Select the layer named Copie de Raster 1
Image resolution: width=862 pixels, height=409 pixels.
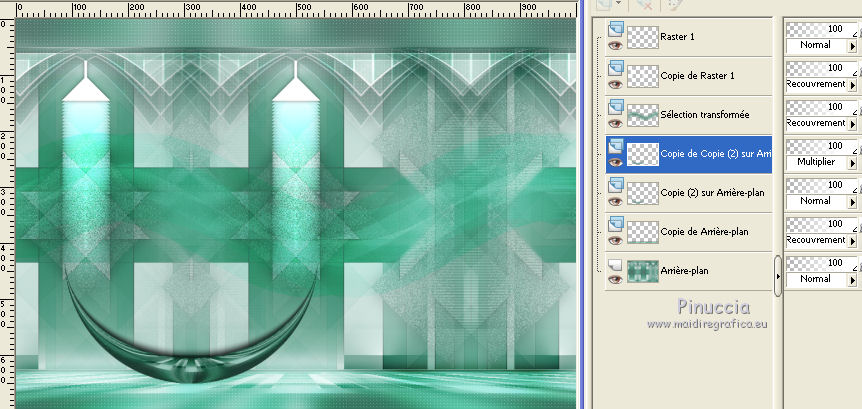(x=697, y=76)
